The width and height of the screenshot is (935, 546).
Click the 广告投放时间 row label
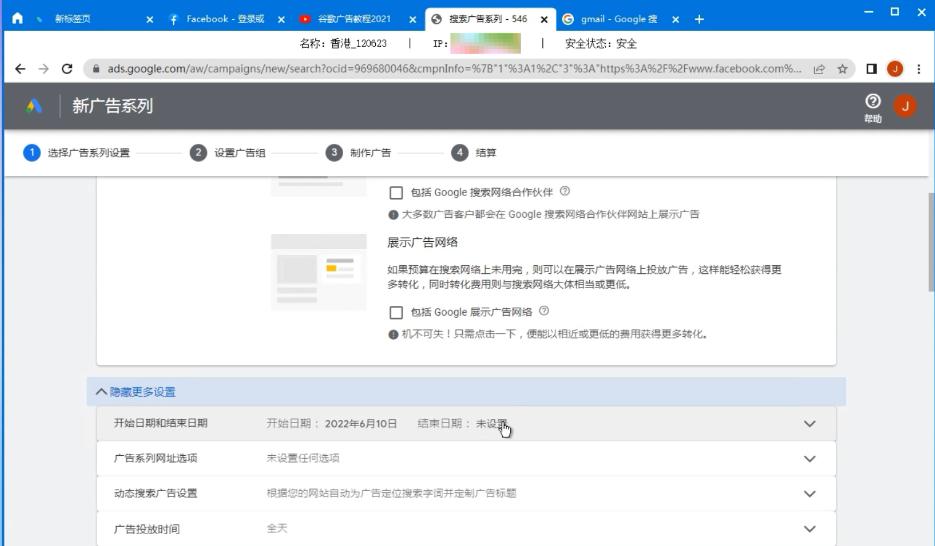(147, 529)
